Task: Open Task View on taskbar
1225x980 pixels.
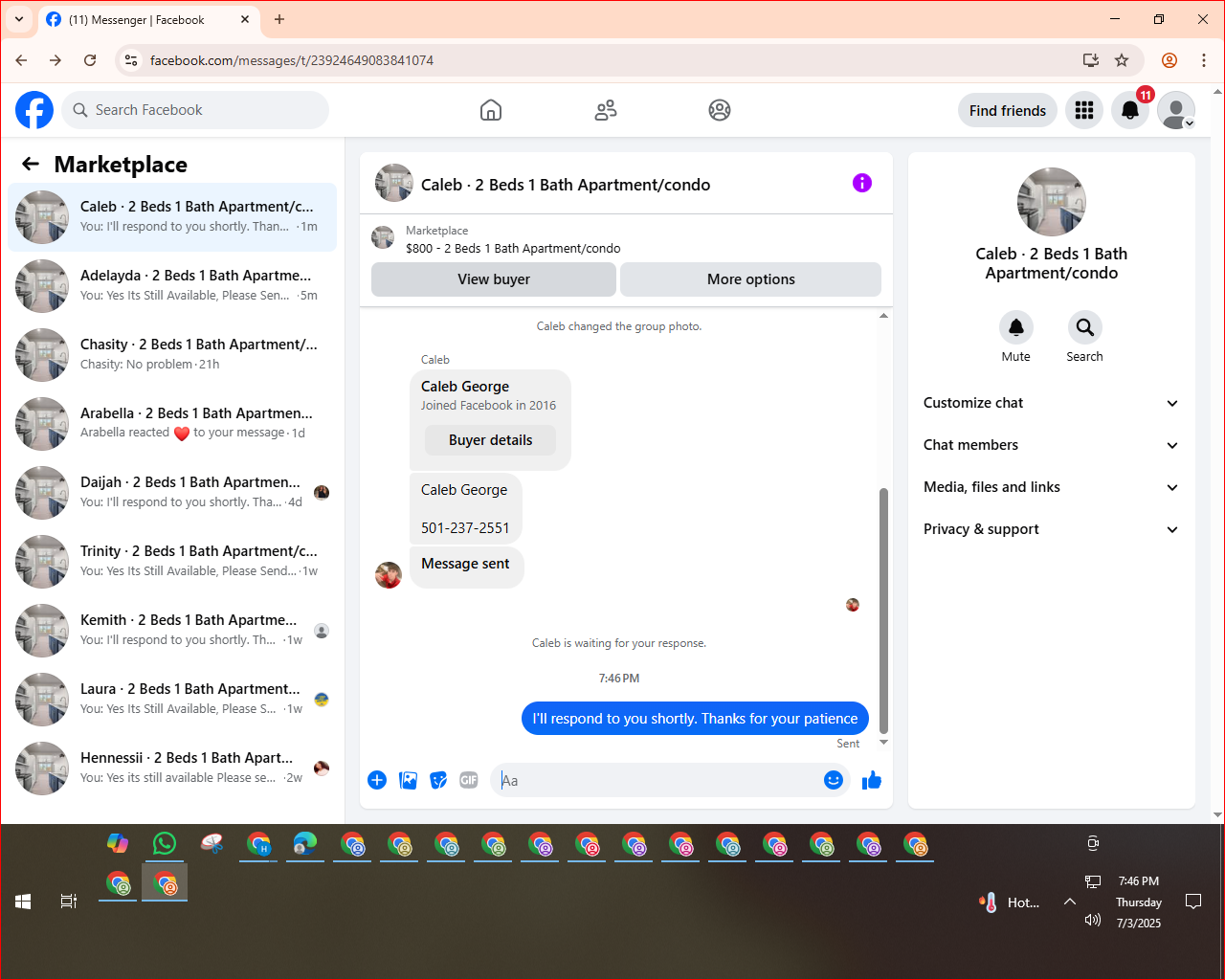Action: [x=69, y=902]
